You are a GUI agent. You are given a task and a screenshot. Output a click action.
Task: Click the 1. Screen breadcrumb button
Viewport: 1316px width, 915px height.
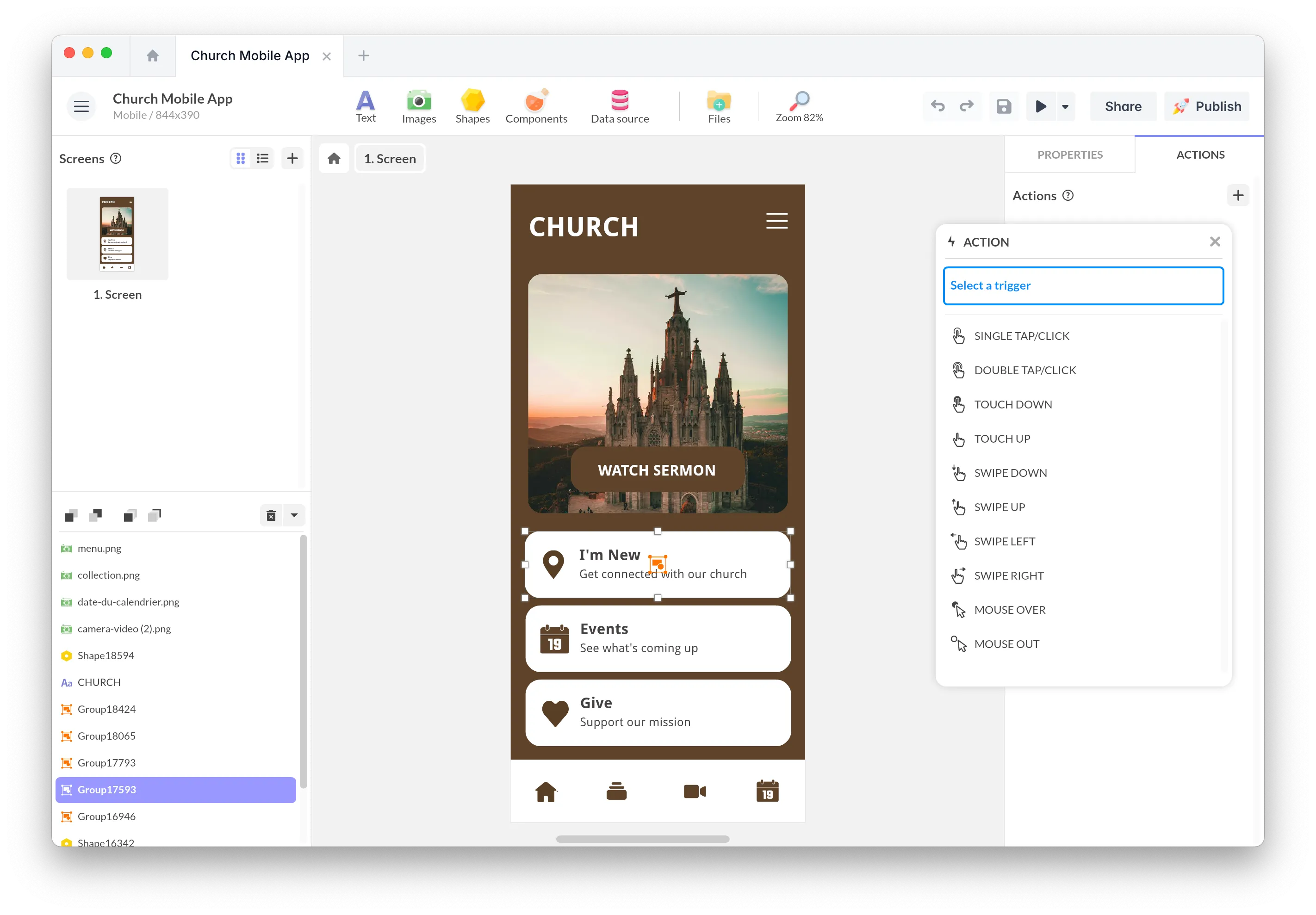390,159
